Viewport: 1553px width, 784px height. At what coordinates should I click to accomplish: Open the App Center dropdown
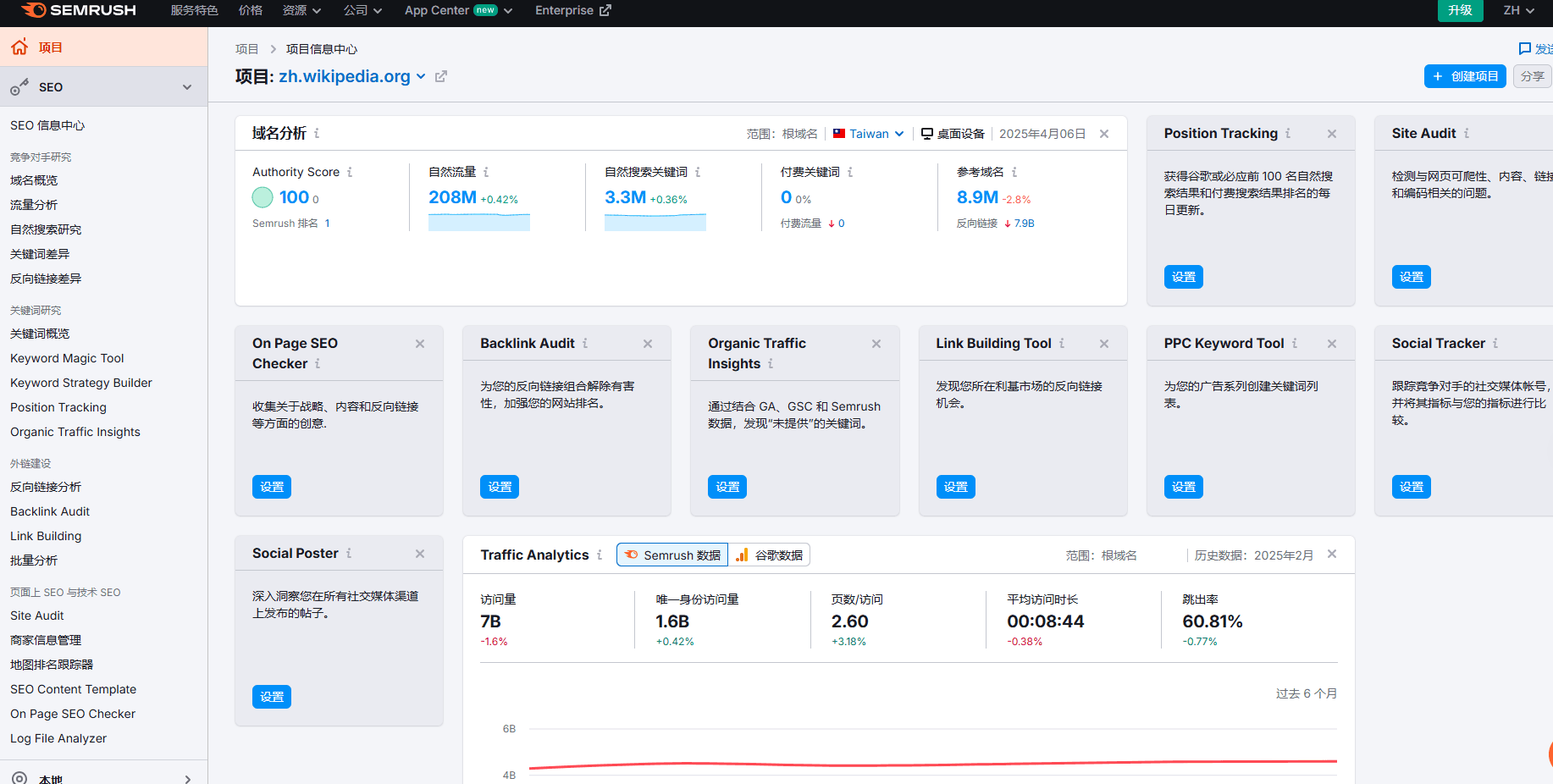coord(459,10)
